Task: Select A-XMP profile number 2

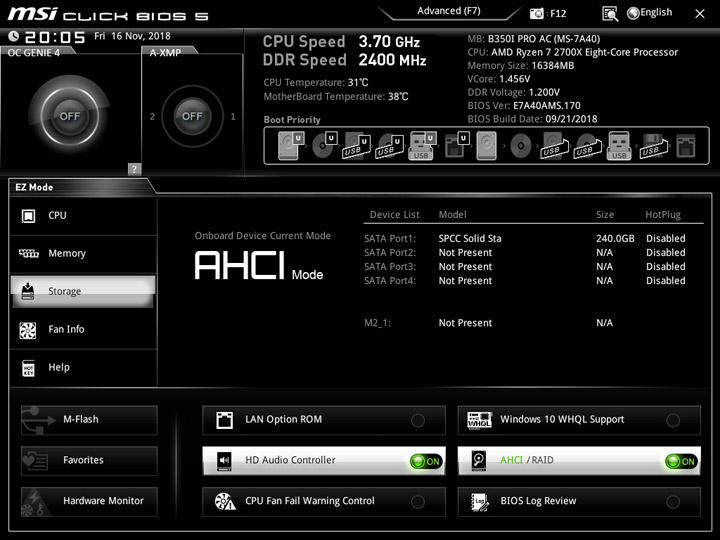Action: pyautogui.click(x=152, y=116)
